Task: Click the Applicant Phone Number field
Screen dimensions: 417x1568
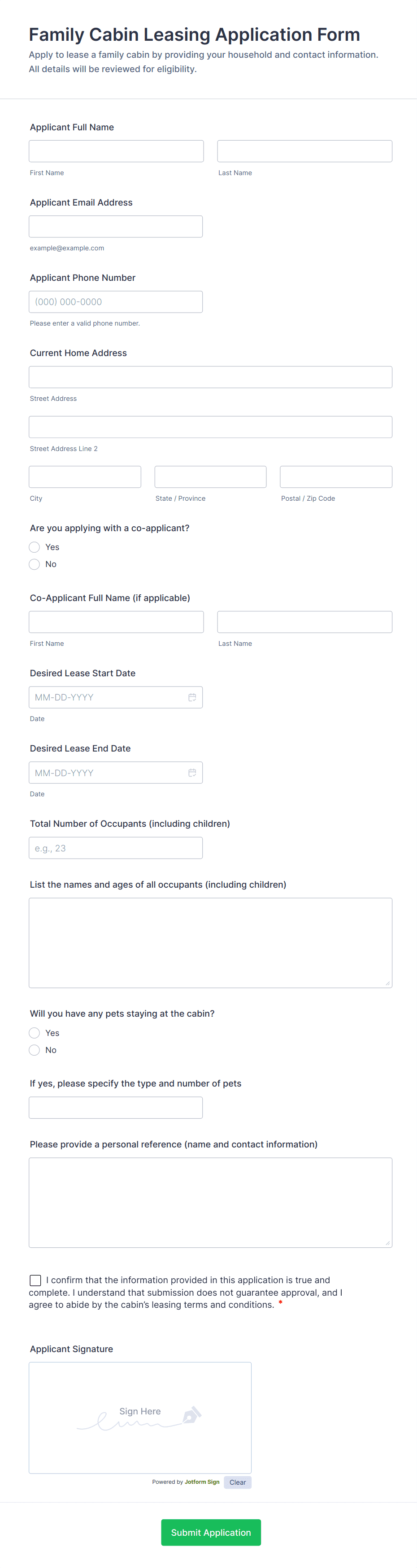Action: coord(116,302)
